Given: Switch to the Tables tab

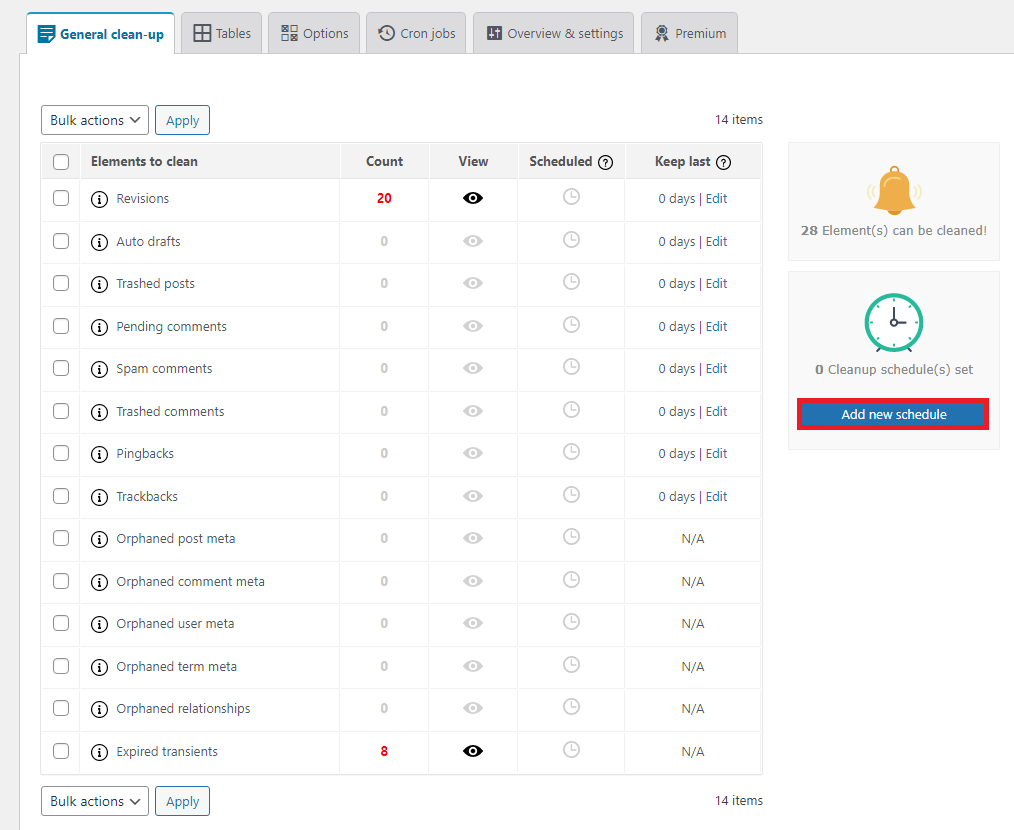Looking at the screenshot, I should pyautogui.click(x=221, y=32).
